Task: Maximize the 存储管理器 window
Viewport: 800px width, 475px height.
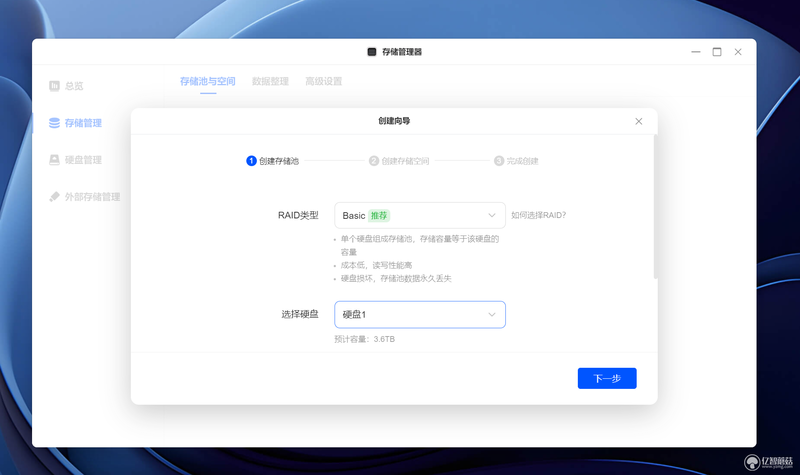Action: pyautogui.click(x=717, y=52)
